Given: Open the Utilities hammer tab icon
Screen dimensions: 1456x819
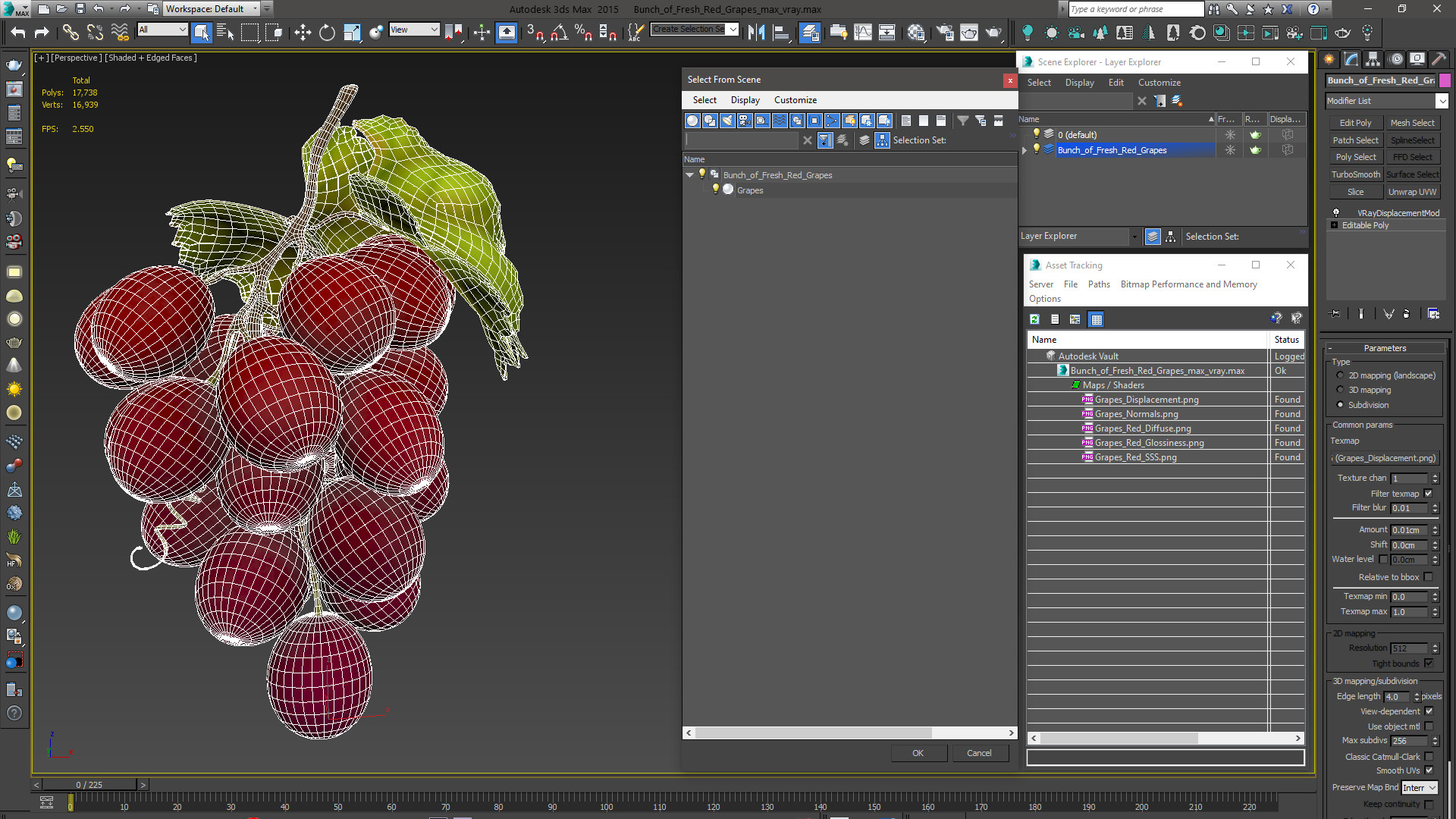Looking at the screenshot, I should (x=1439, y=59).
